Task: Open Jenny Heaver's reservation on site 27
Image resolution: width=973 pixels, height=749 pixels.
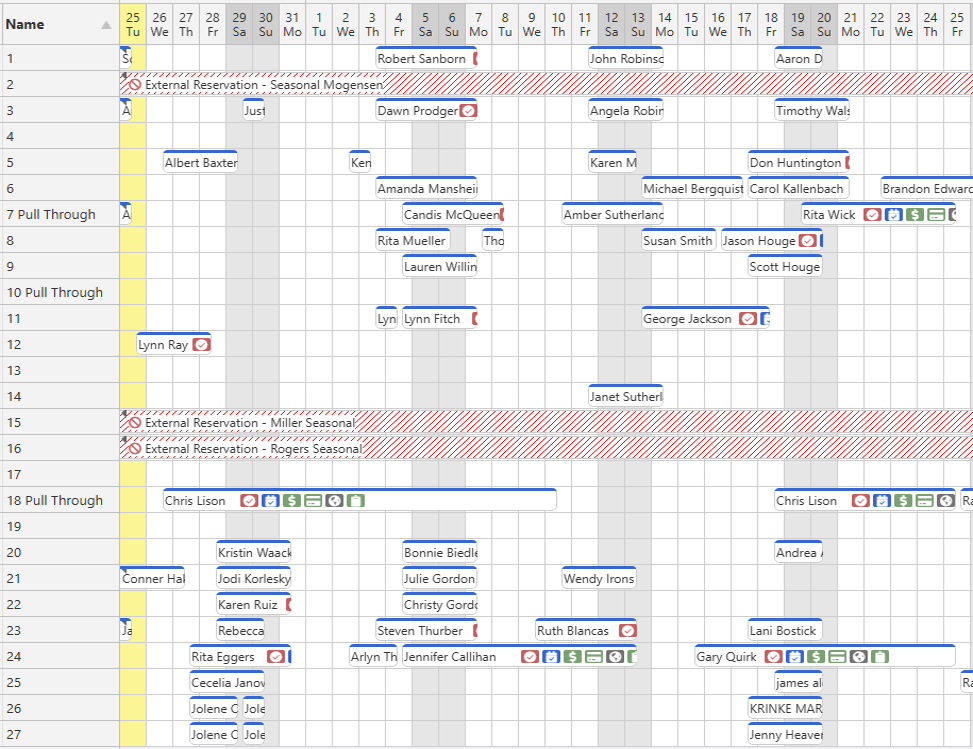Action: [x=785, y=735]
